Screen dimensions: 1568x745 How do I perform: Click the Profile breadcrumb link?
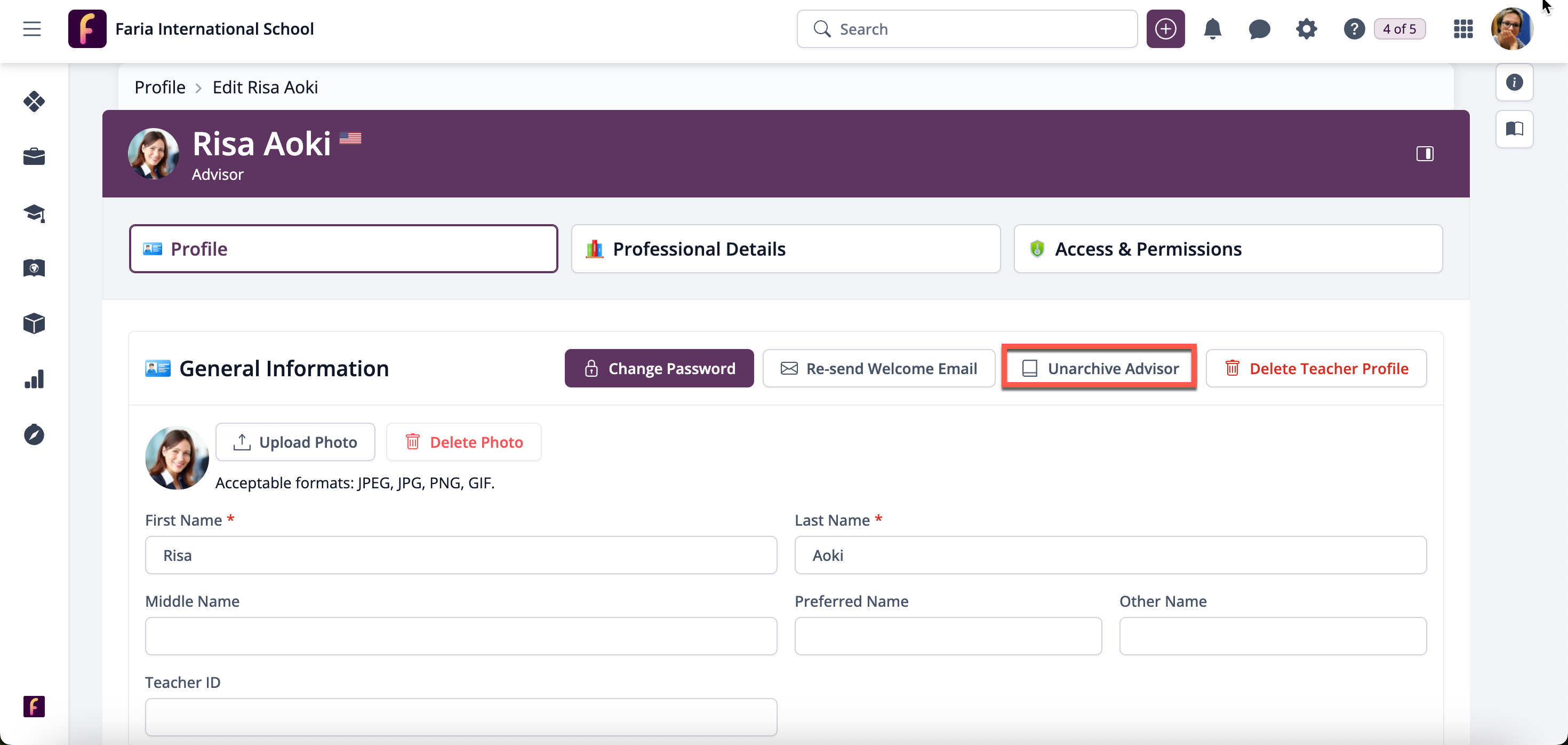[x=159, y=87]
